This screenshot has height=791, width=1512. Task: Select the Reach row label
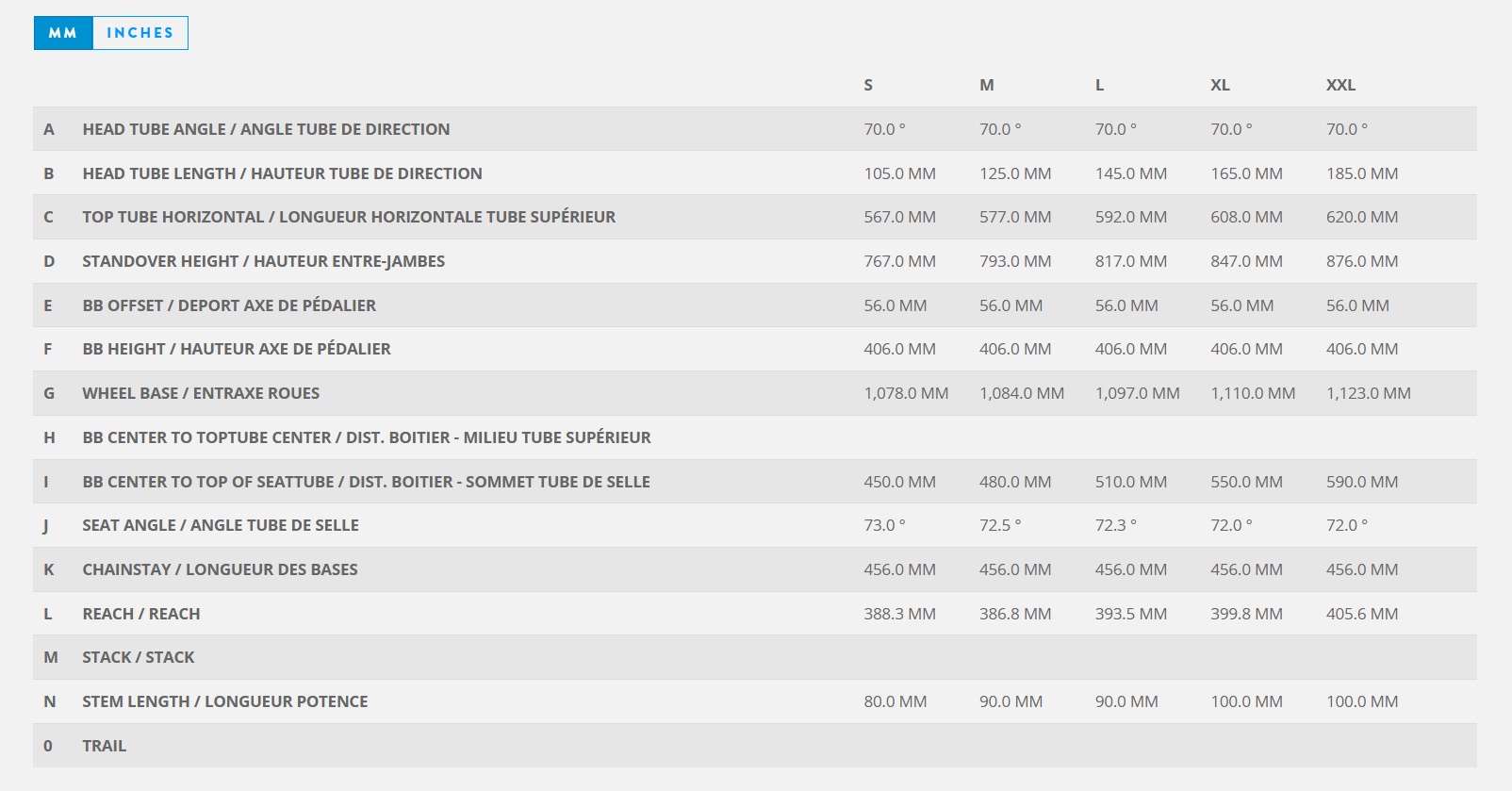[x=141, y=614]
